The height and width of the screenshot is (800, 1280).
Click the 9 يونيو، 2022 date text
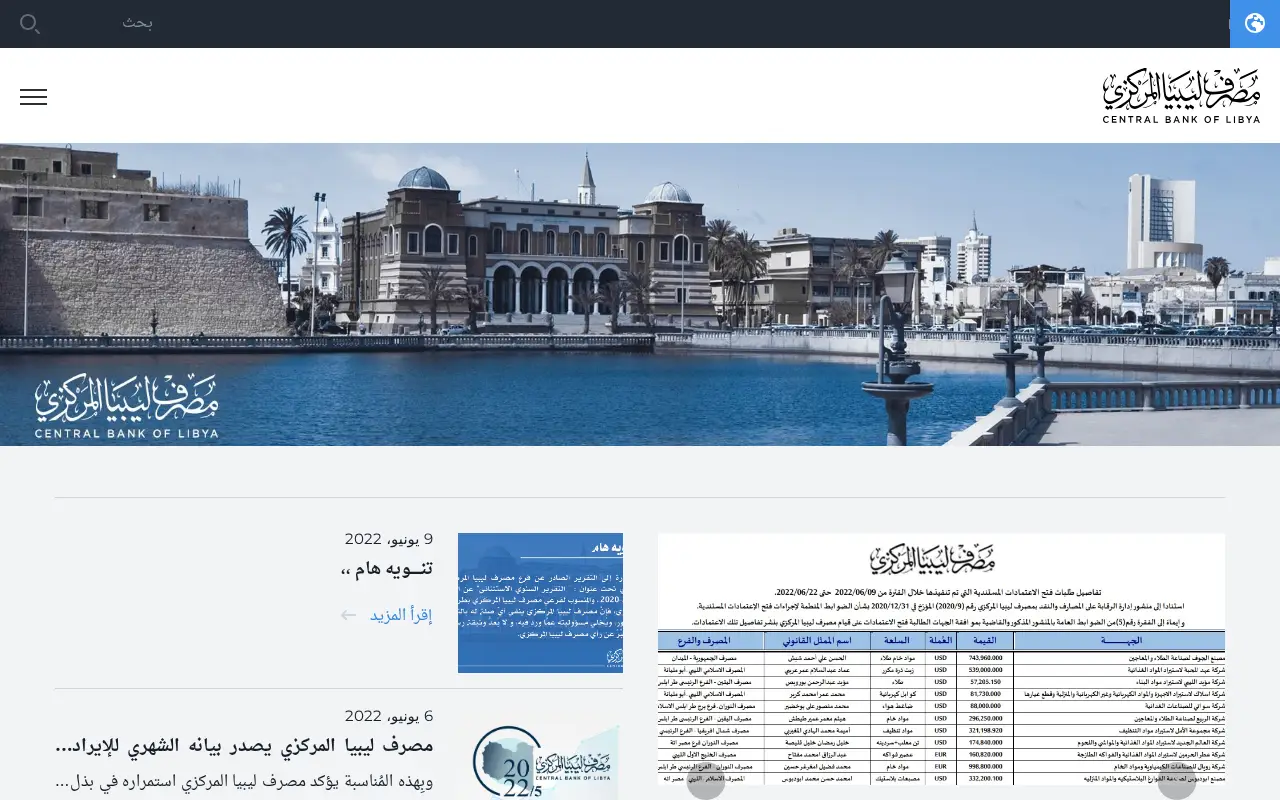(389, 540)
